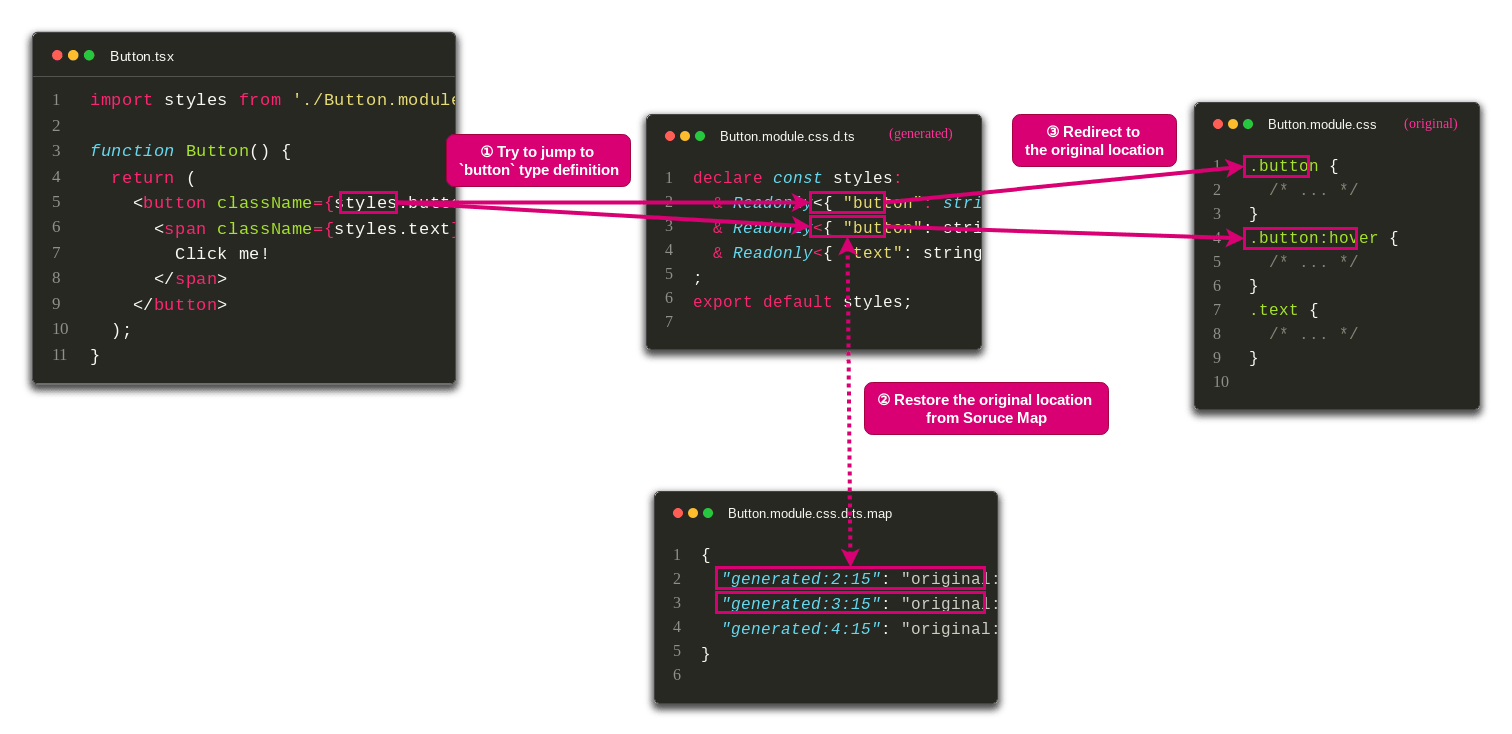Click the "generated:2:15" key in the map file

click(801, 579)
